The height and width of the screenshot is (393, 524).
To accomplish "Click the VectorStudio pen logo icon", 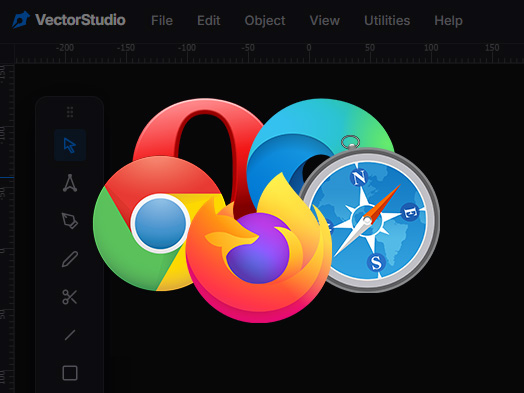I will [21, 20].
